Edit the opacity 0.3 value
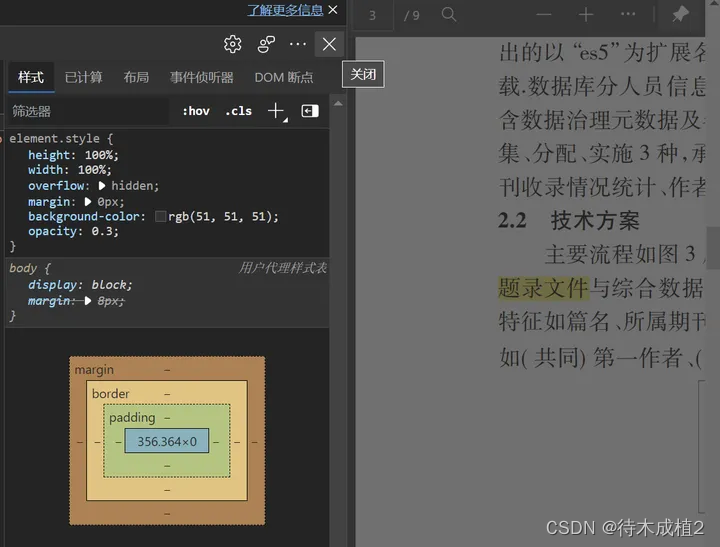The height and width of the screenshot is (547, 720). (102, 231)
